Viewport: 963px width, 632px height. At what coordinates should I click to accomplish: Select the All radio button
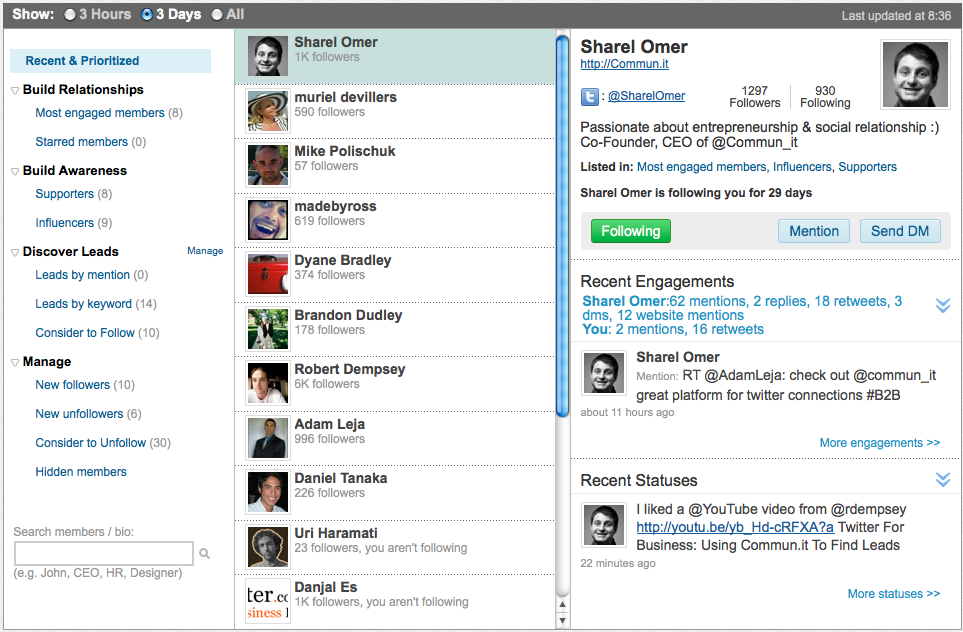coord(217,14)
